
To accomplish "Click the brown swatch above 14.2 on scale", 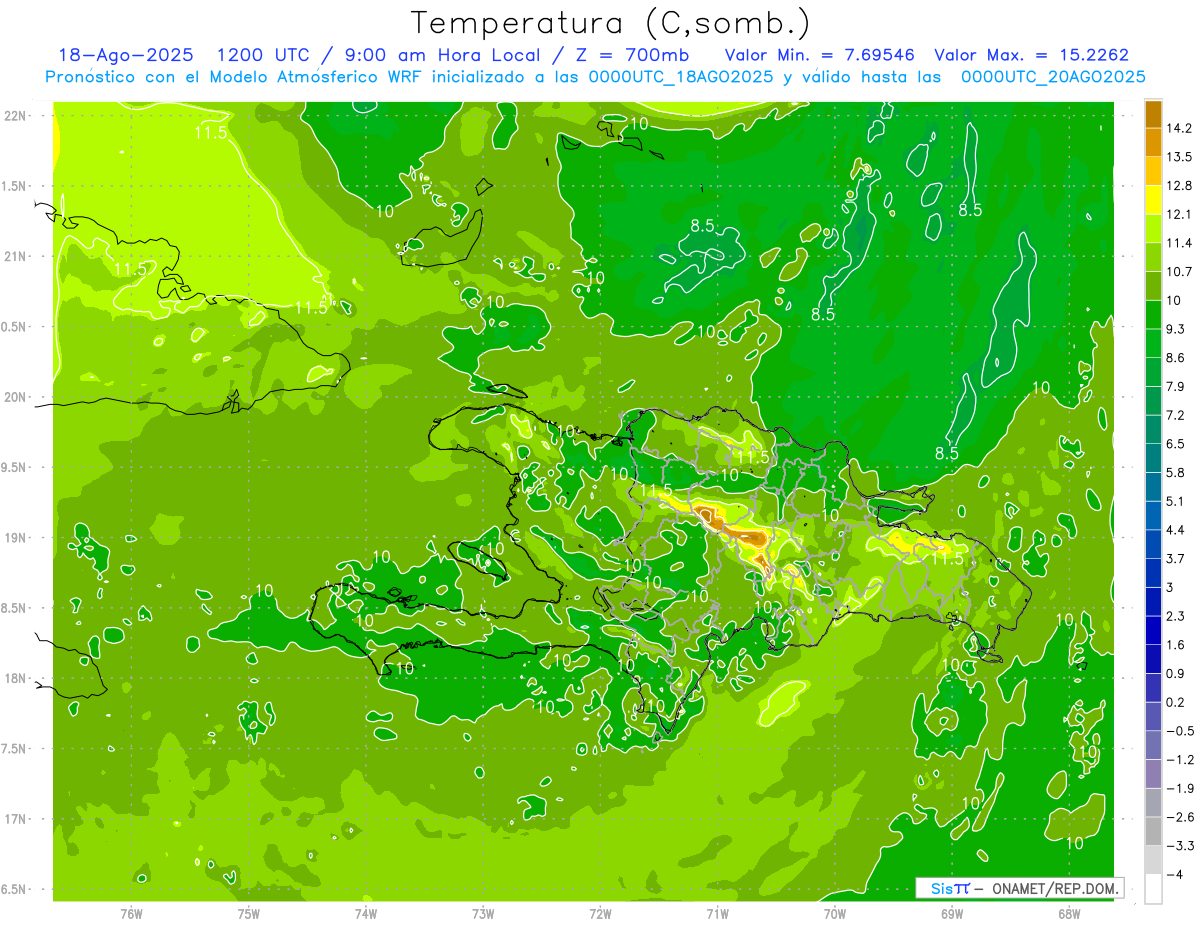I will pos(1153,114).
